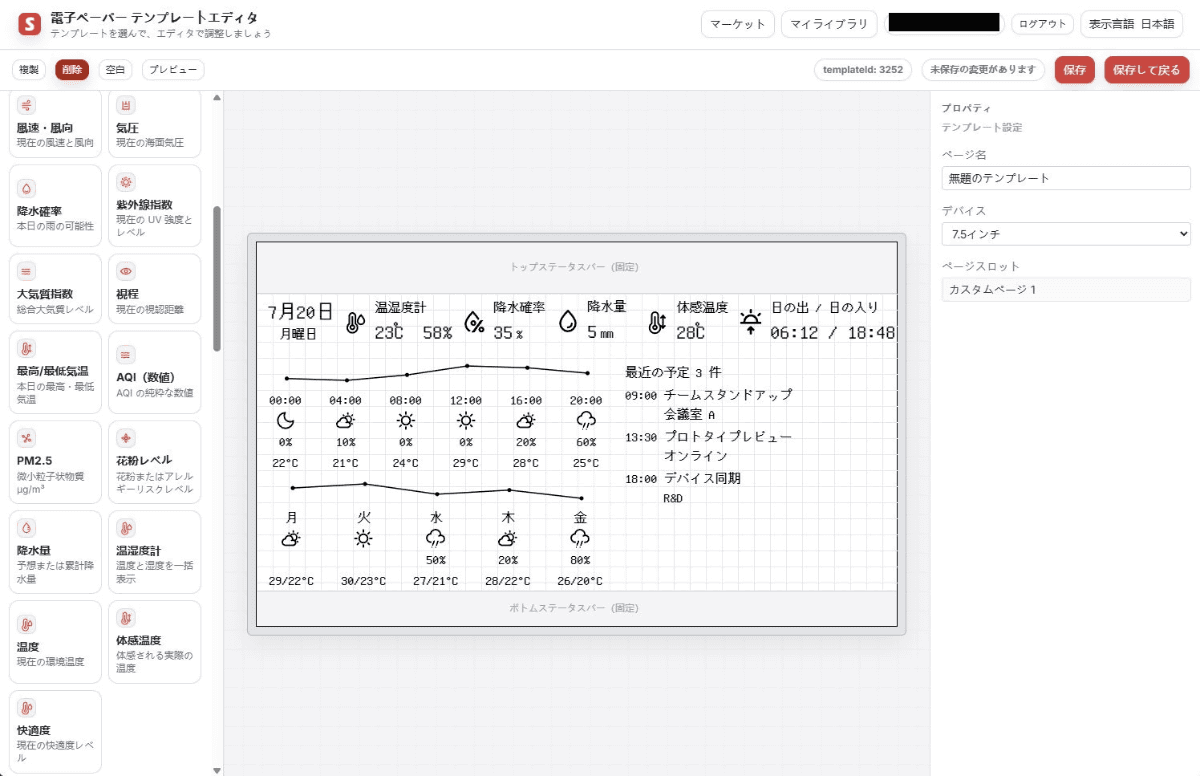
Task: Click the 06:12 / 18:48 sunrise time text
Action: (832, 333)
